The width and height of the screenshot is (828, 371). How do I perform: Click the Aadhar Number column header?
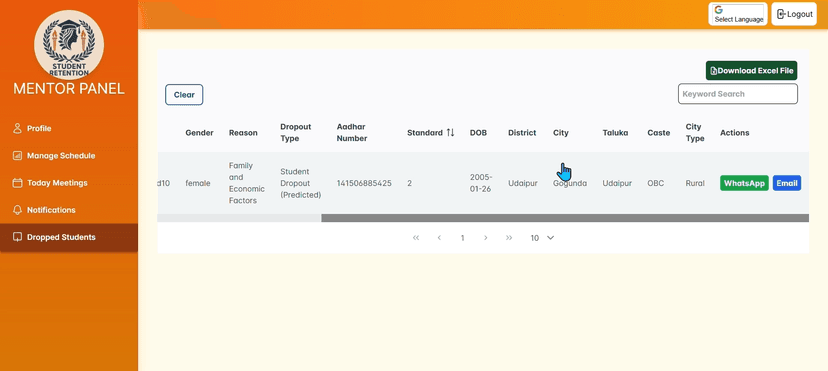click(352, 132)
